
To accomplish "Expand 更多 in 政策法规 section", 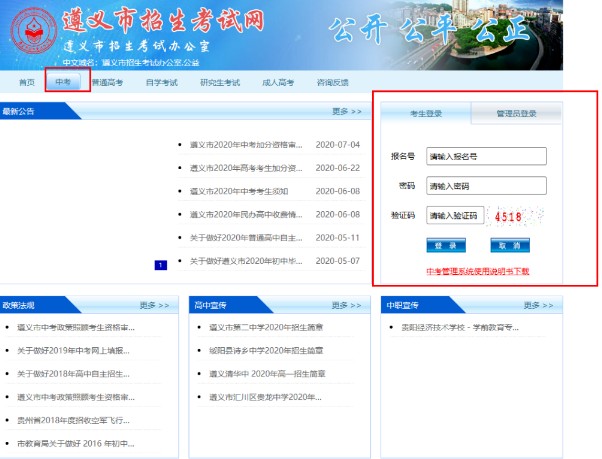I will 153,304.
